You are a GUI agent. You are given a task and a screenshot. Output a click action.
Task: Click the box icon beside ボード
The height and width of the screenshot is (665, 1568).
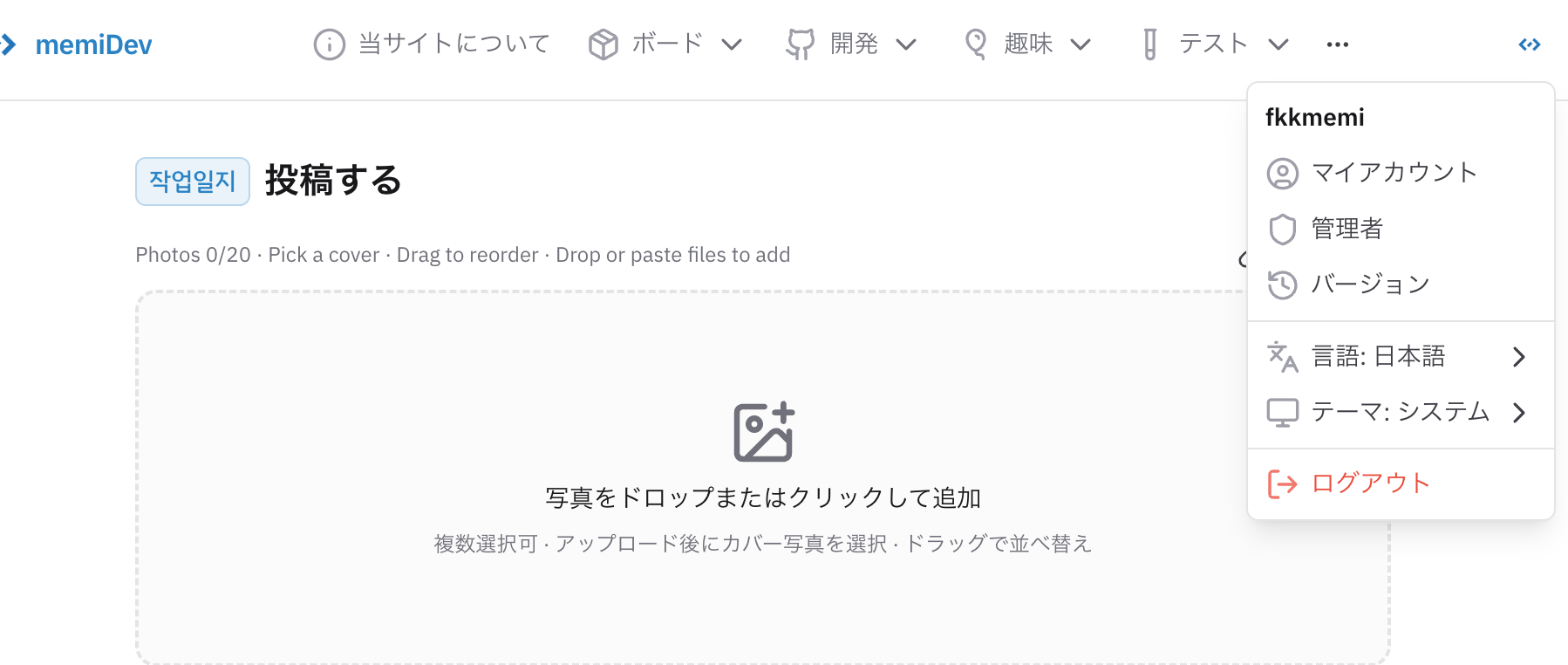(603, 45)
